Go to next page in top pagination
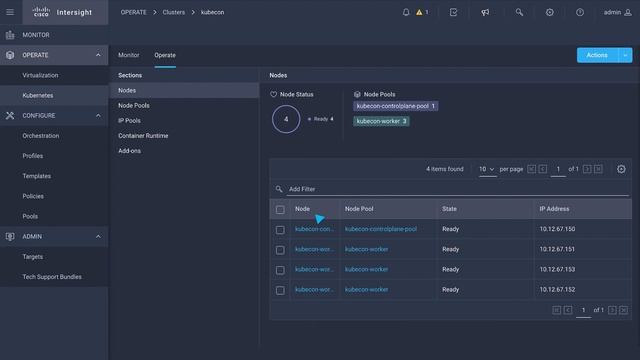Screen dimensions: 640x360 [587, 169]
